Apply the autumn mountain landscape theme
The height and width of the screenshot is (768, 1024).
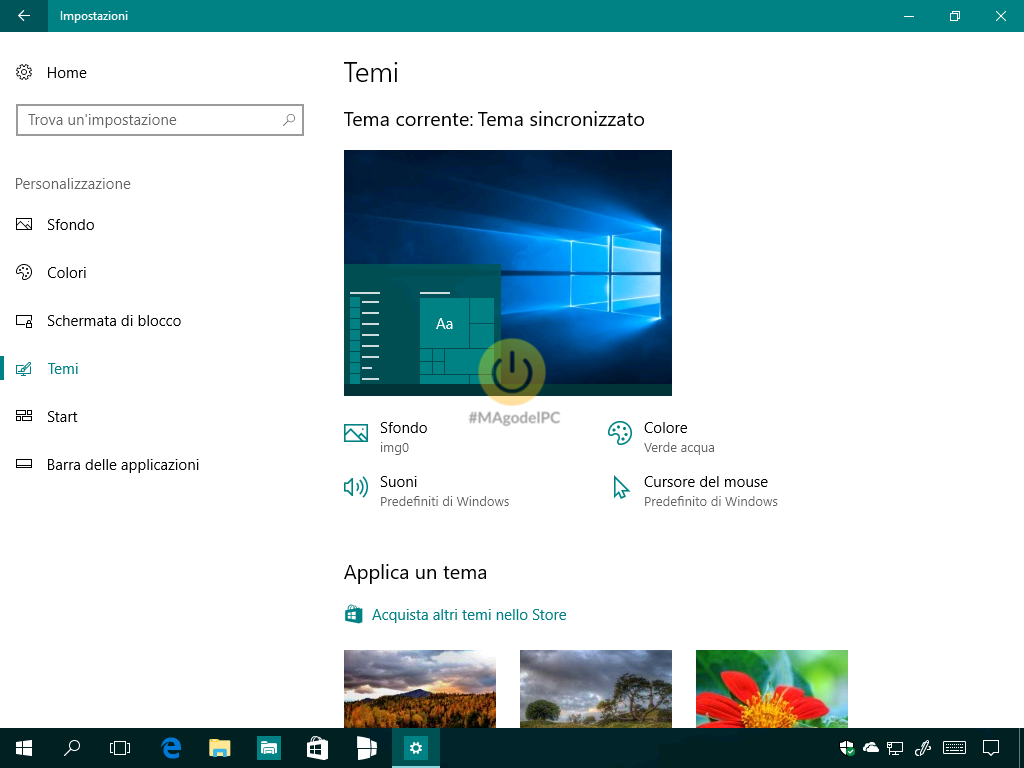coord(420,689)
